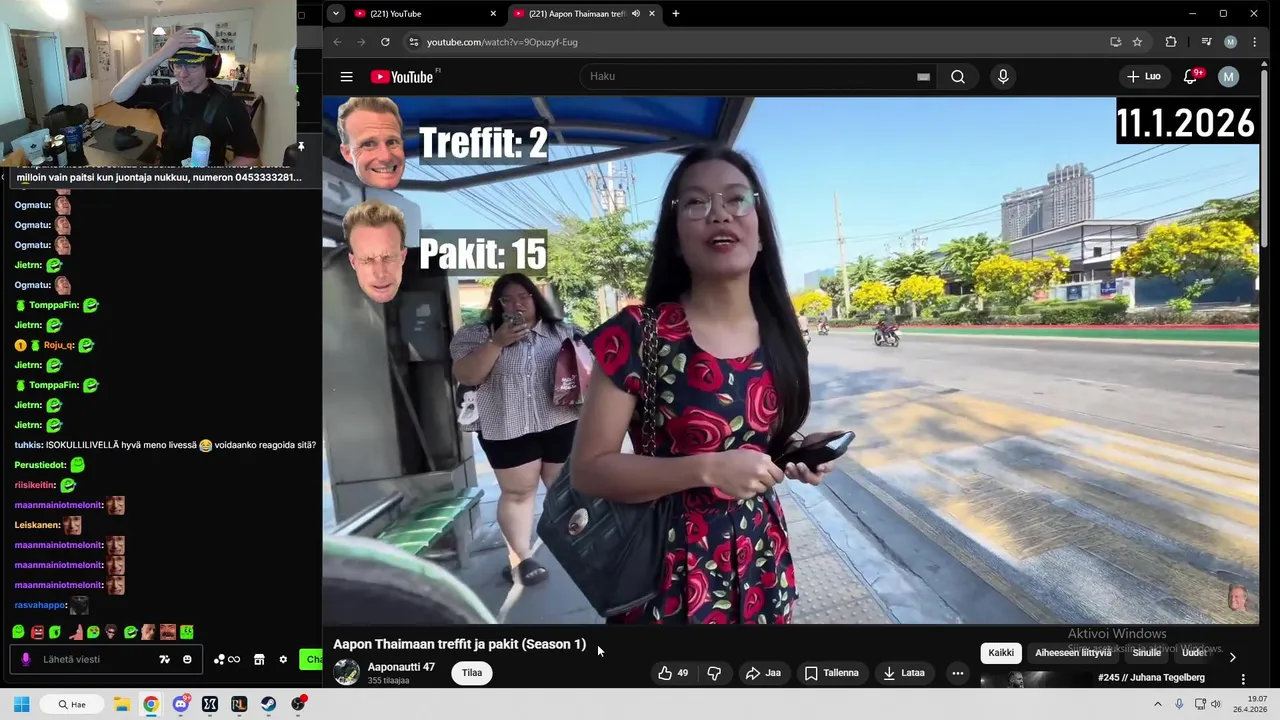Viewport: 1280px width, 720px height.
Task: Reload the page in Chrome
Action: click(x=385, y=42)
